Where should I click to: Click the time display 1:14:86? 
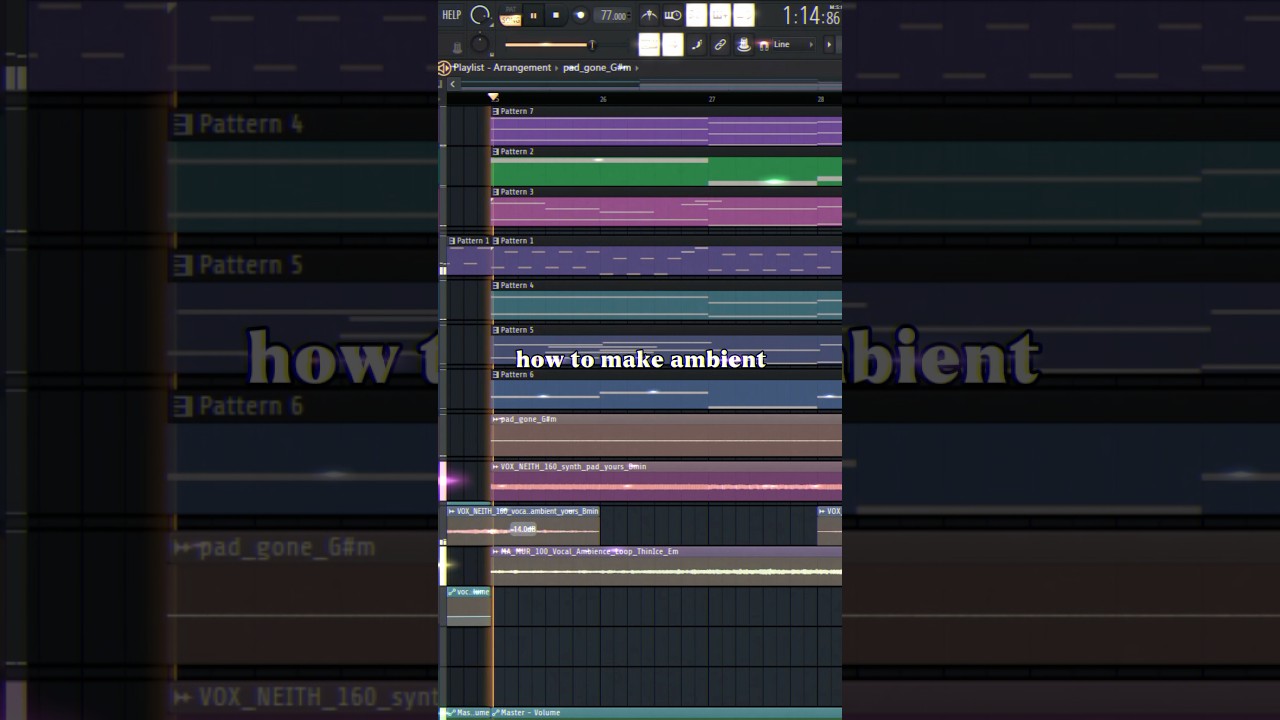(811, 15)
